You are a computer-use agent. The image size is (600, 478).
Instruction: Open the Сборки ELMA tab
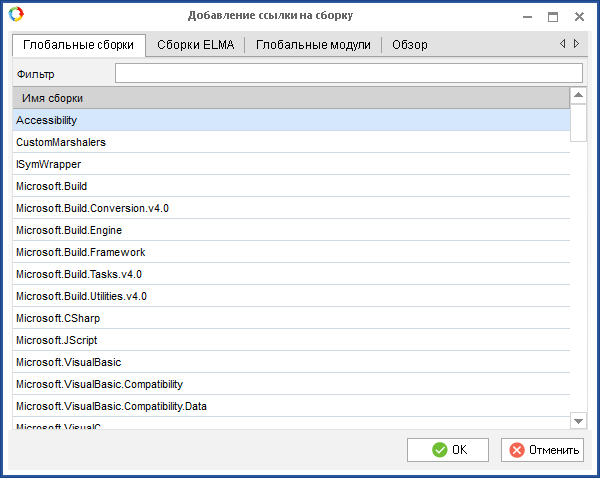point(196,45)
